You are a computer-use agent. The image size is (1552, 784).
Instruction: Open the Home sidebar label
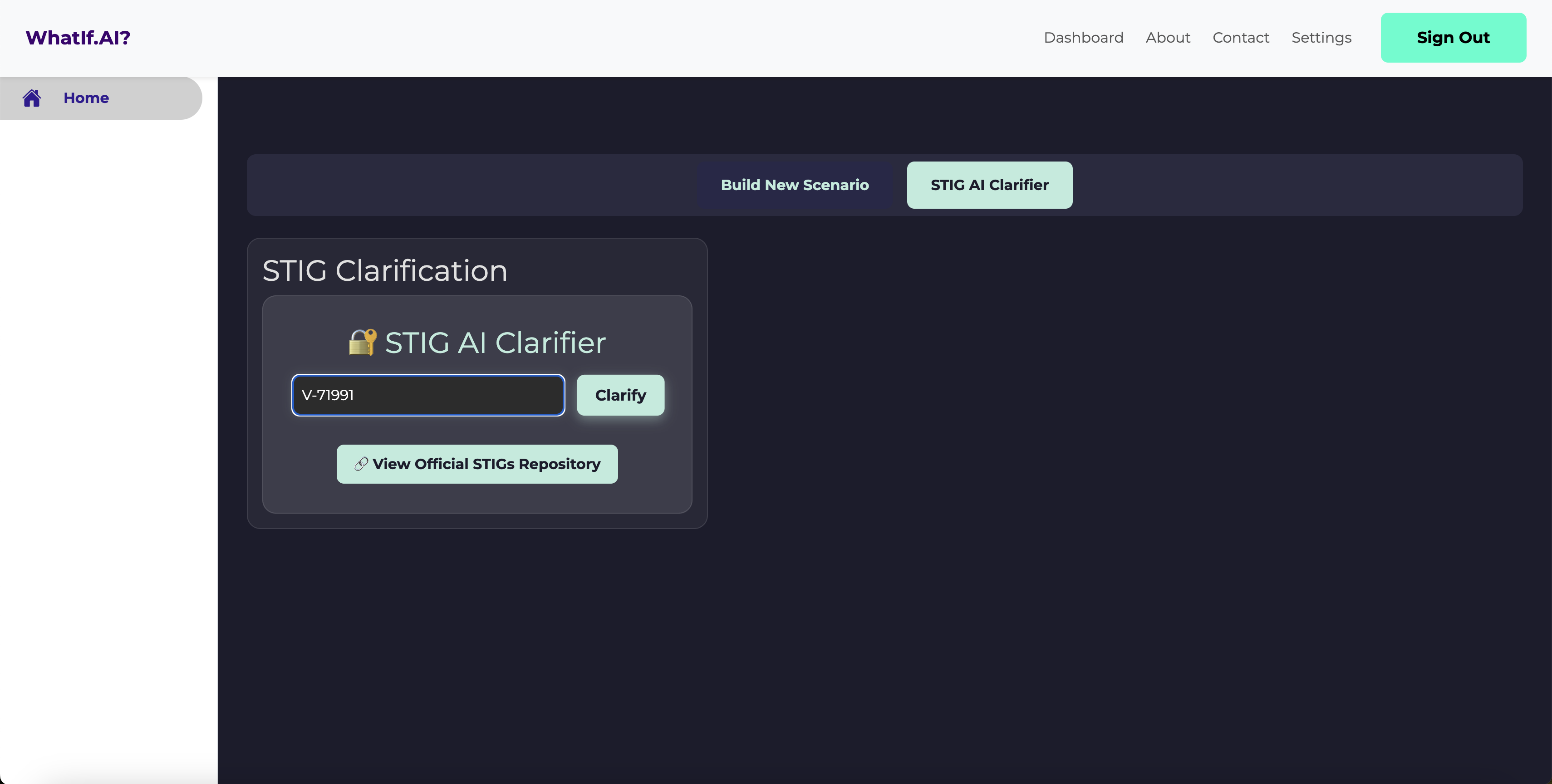tap(86, 98)
